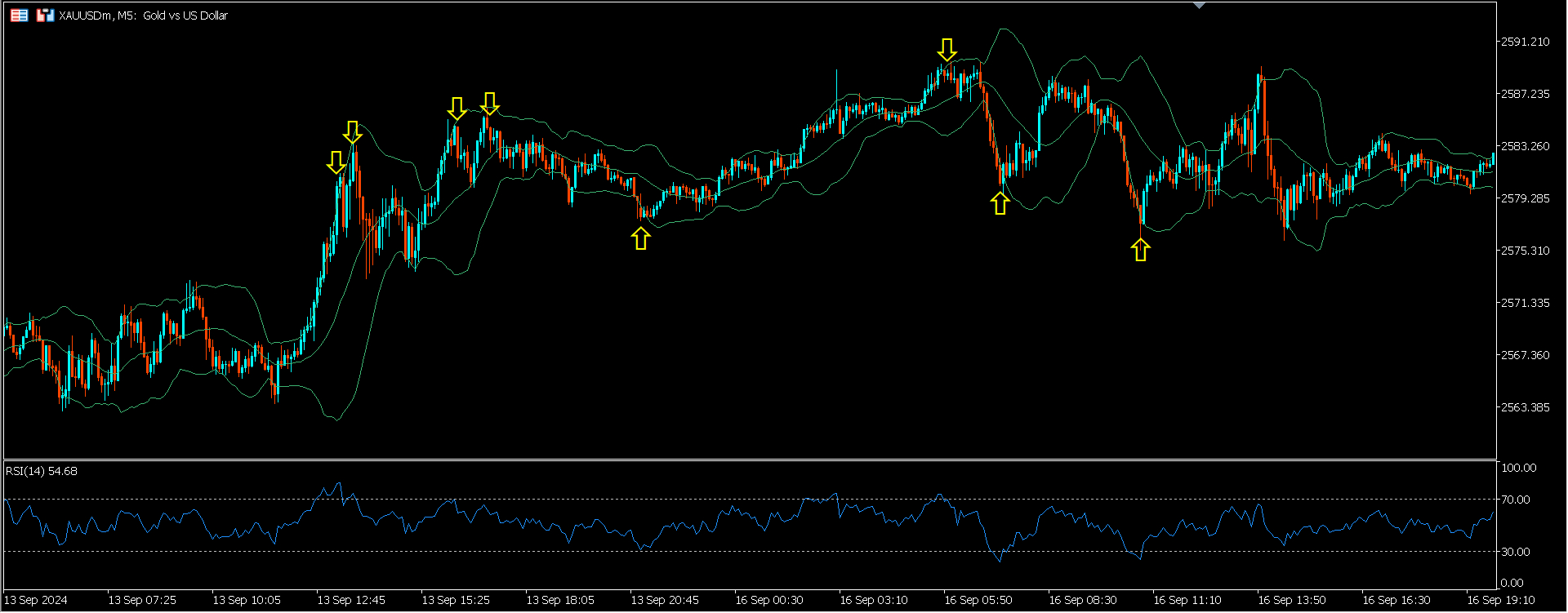Click the RSI 30.00 level label
The width and height of the screenshot is (1568, 613).
point(1516,552)
